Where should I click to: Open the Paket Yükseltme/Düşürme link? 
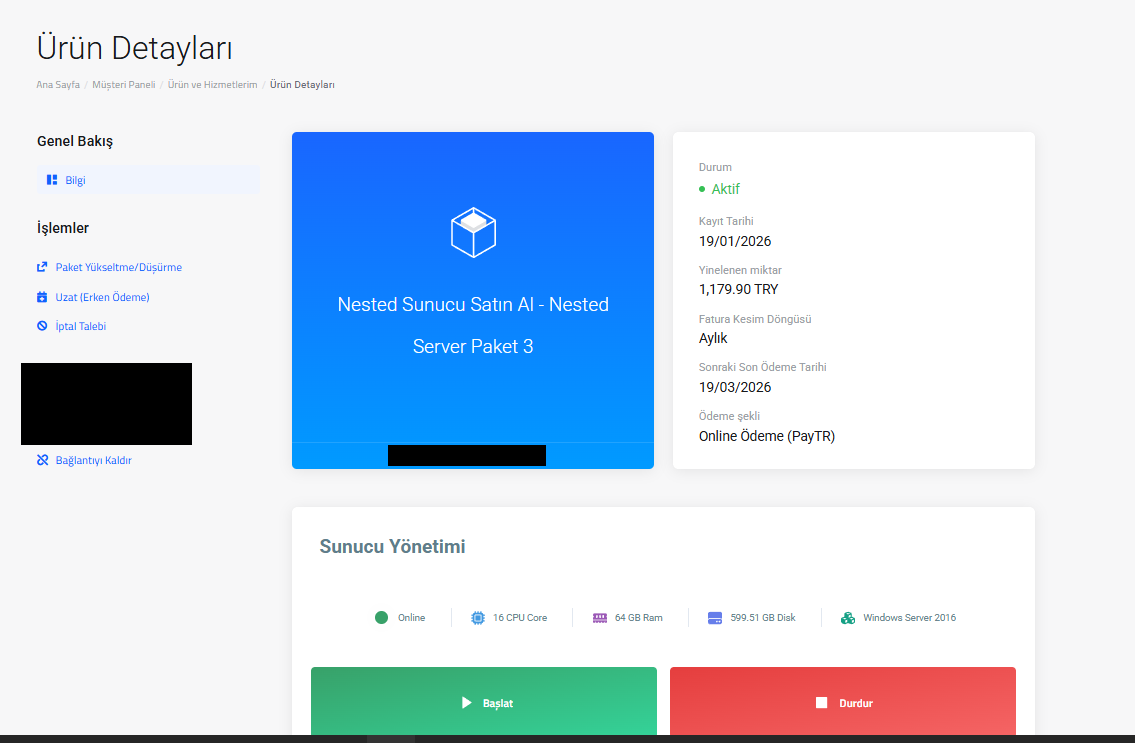coord(118,267)
